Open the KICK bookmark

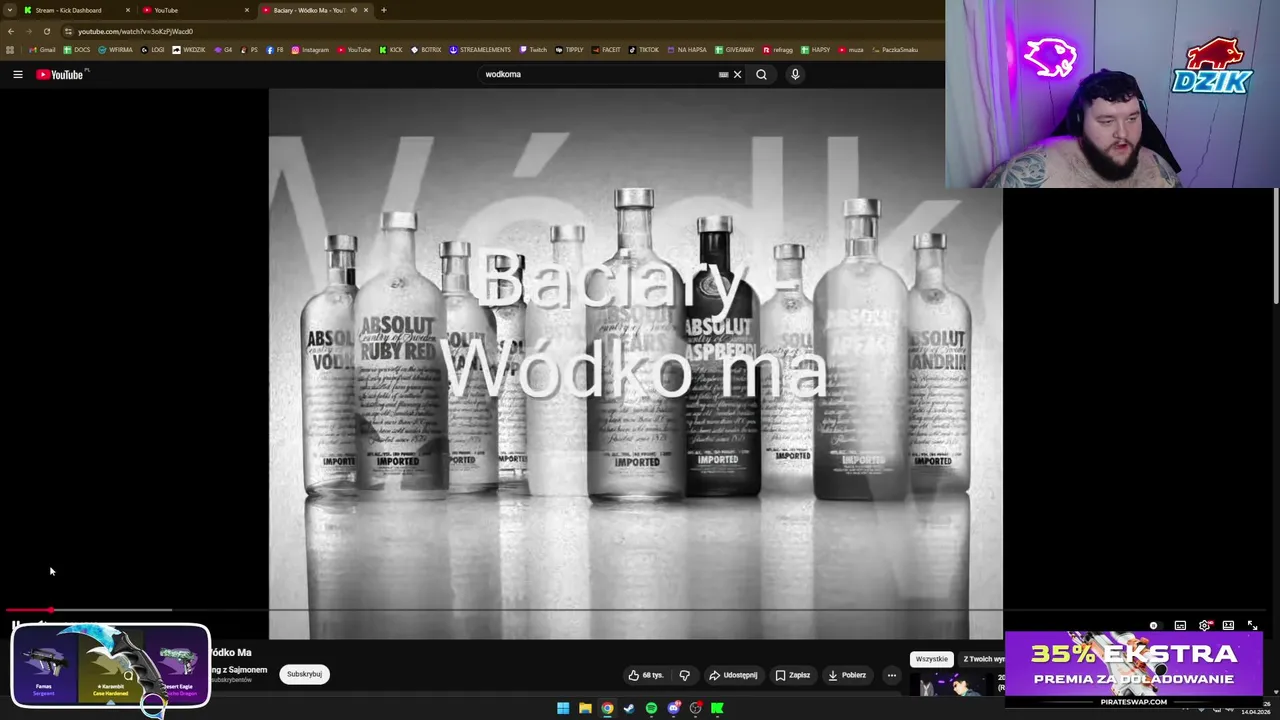click(x=391, y=49)
